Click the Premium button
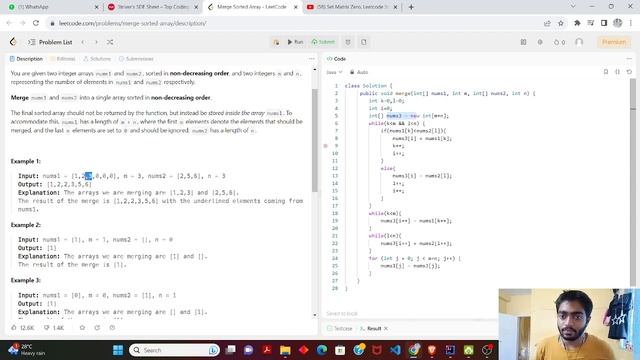The height and width of the screenshot is (360, 640). (x=613, y=42)
